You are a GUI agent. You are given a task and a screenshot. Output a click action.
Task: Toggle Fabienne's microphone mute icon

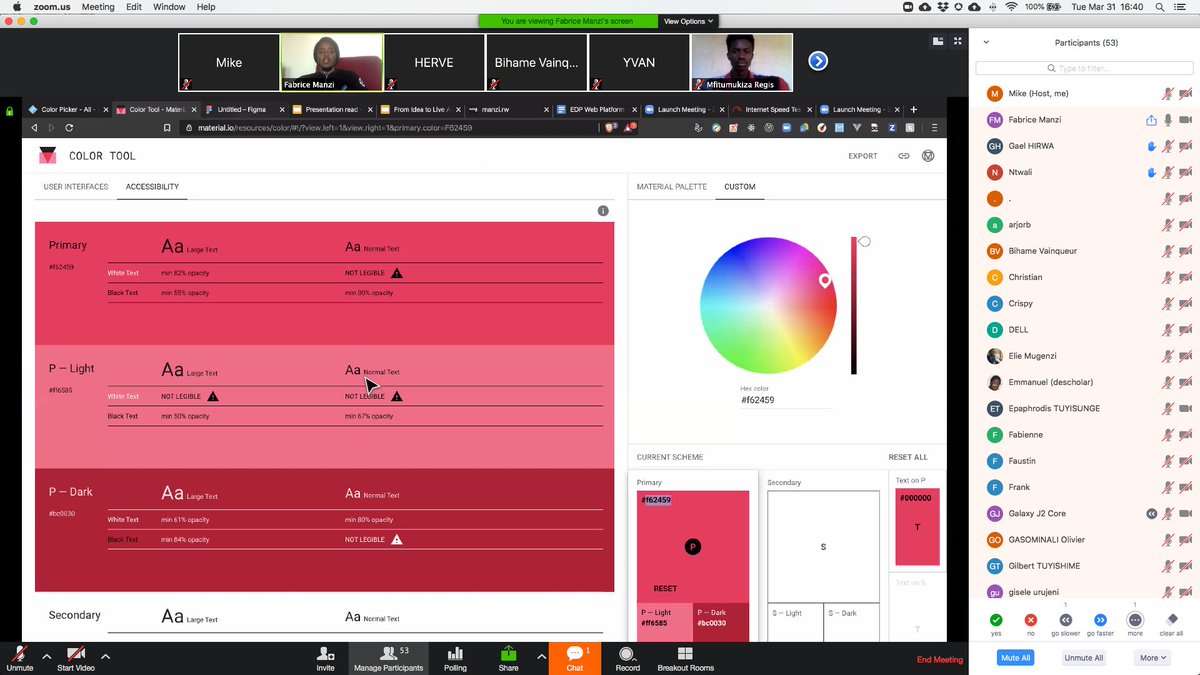click(1167, 435)
